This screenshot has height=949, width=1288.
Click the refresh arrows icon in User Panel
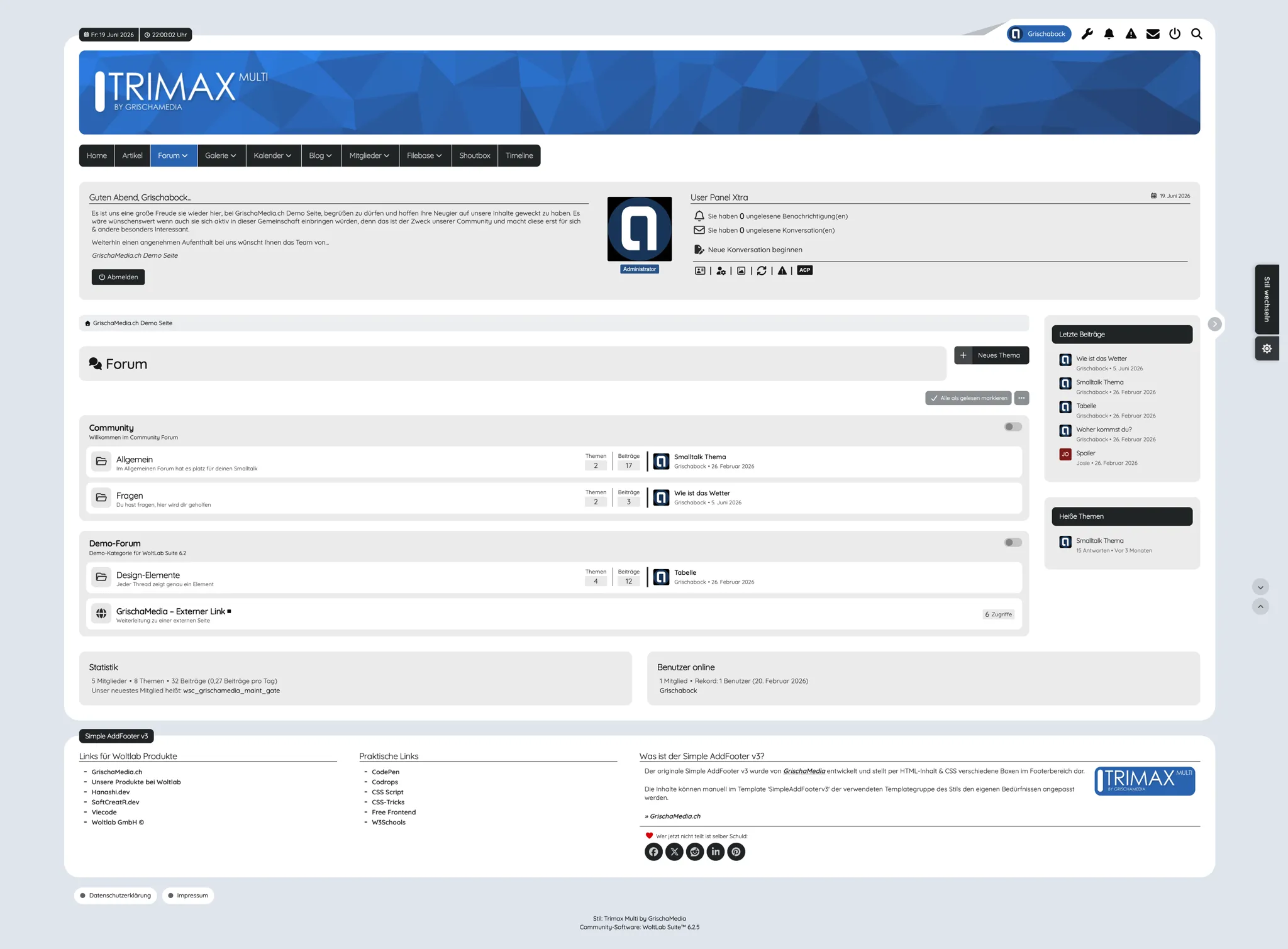pos(762,270)
